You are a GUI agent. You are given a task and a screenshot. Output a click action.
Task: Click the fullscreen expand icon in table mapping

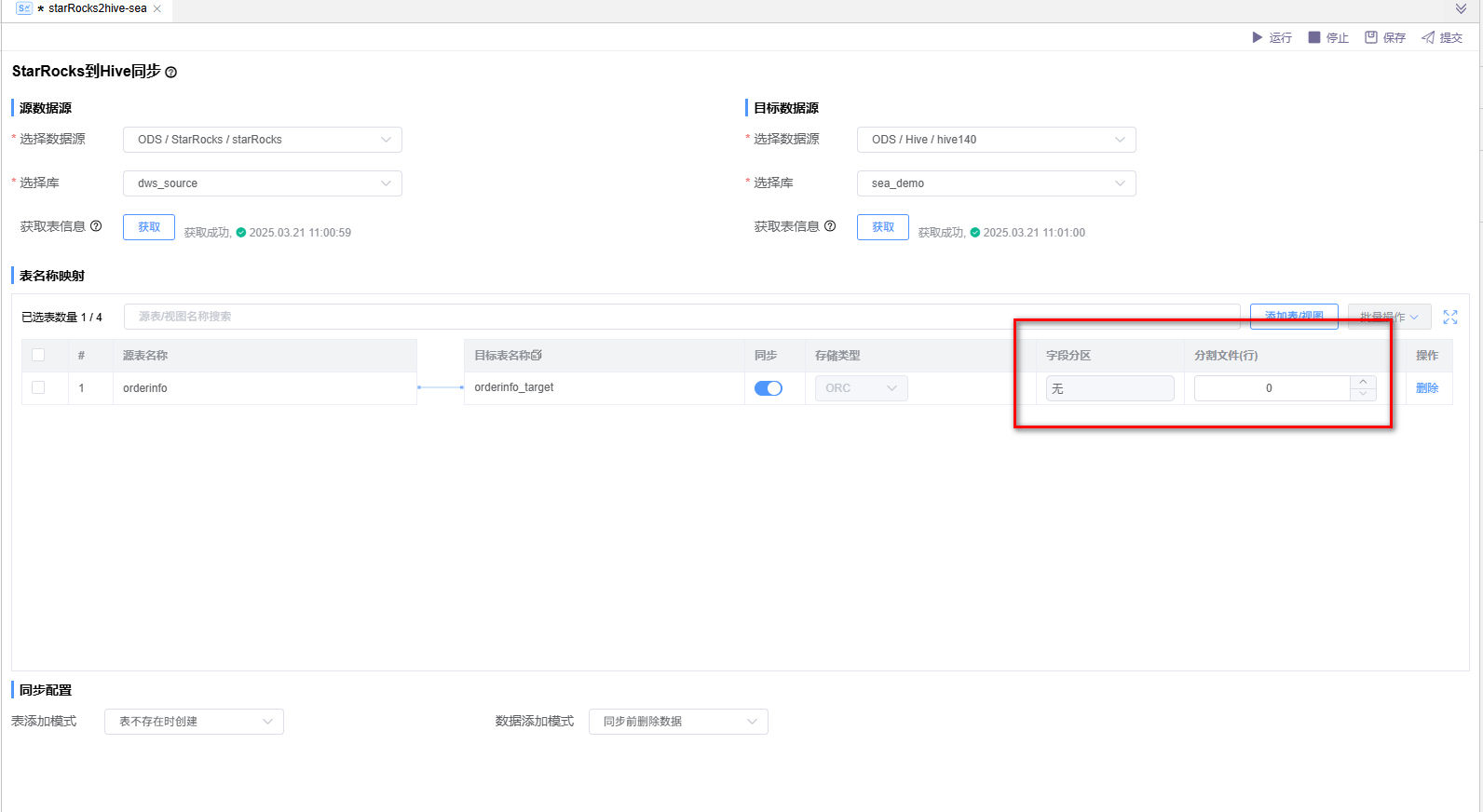[1450, 318]
